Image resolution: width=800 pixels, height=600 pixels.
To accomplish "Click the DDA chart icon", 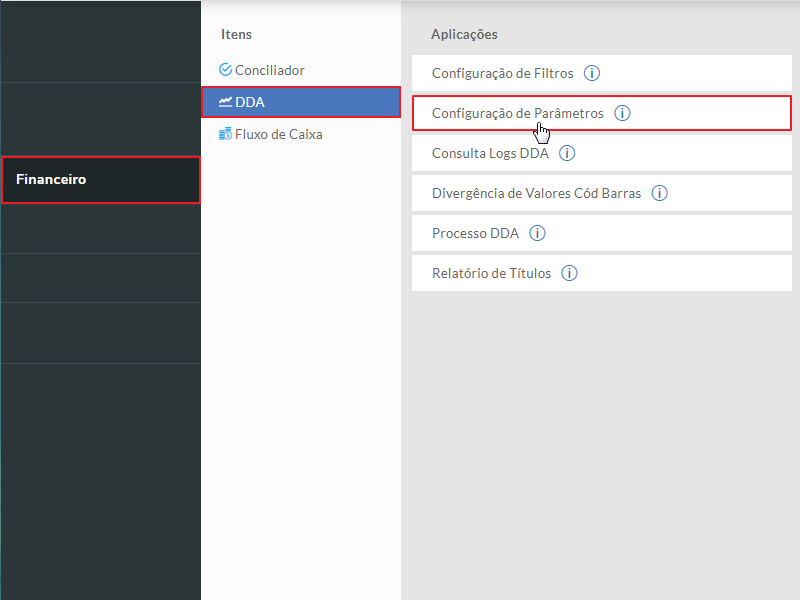I will coord(226,102).
